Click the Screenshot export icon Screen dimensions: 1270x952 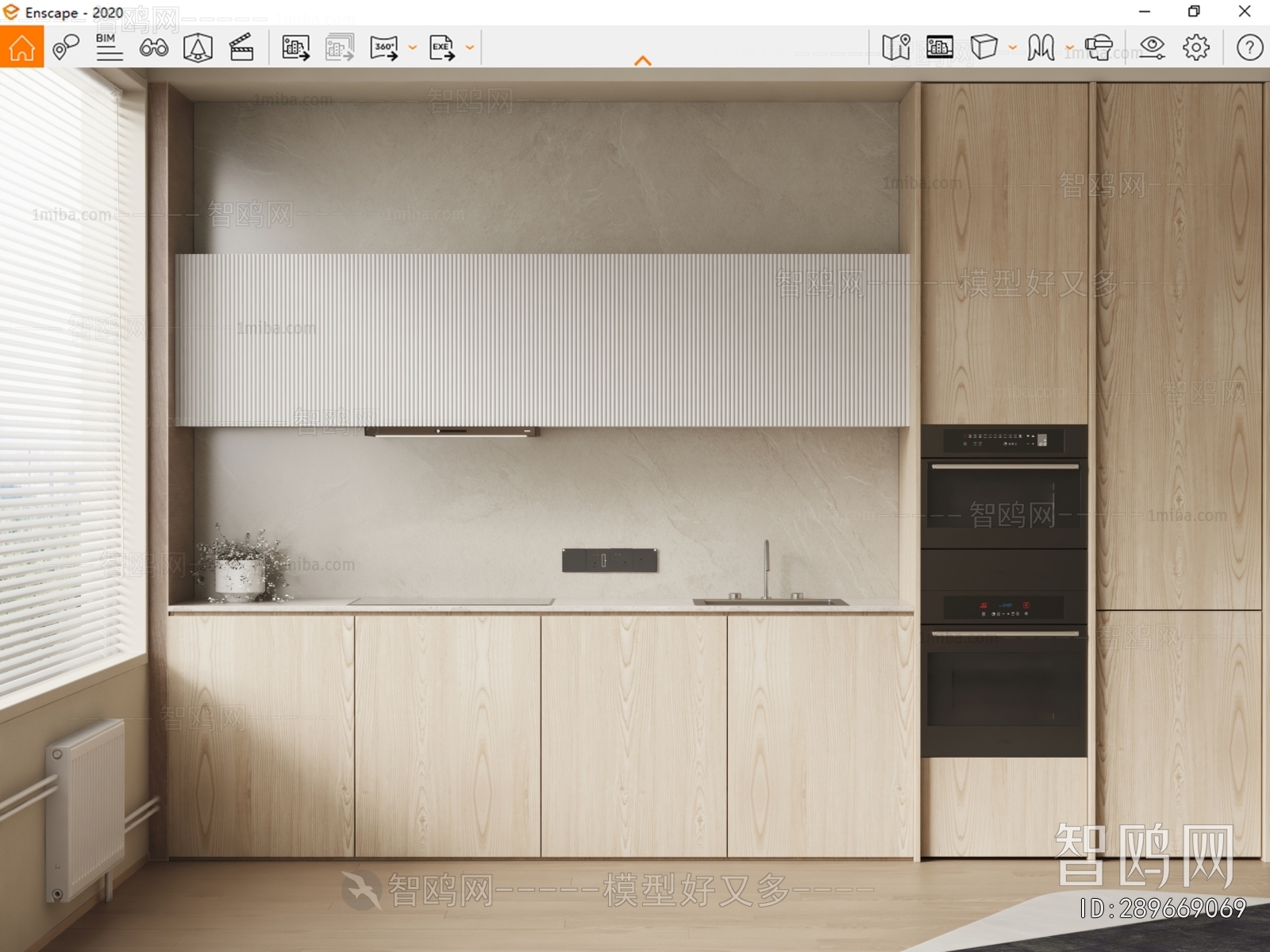(296, 48)
